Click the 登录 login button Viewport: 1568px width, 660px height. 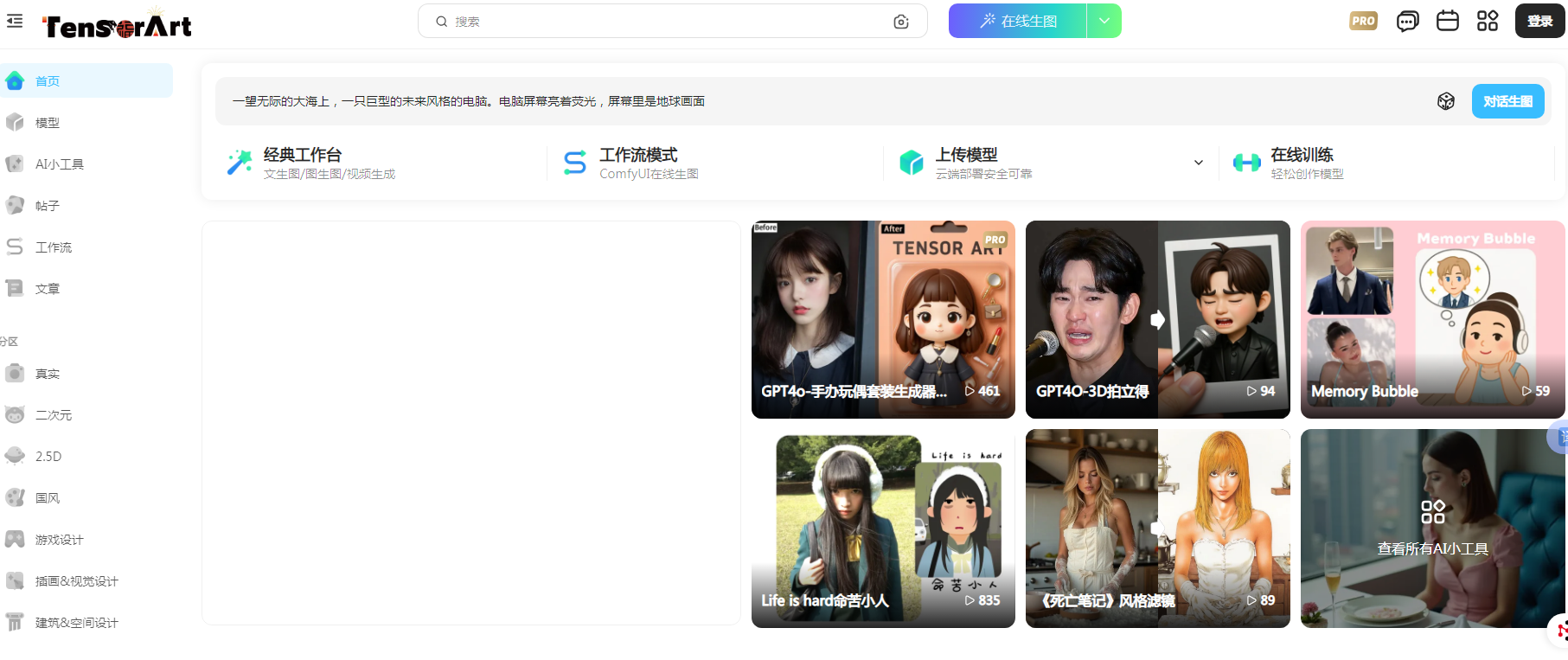tap(1539, 21)
